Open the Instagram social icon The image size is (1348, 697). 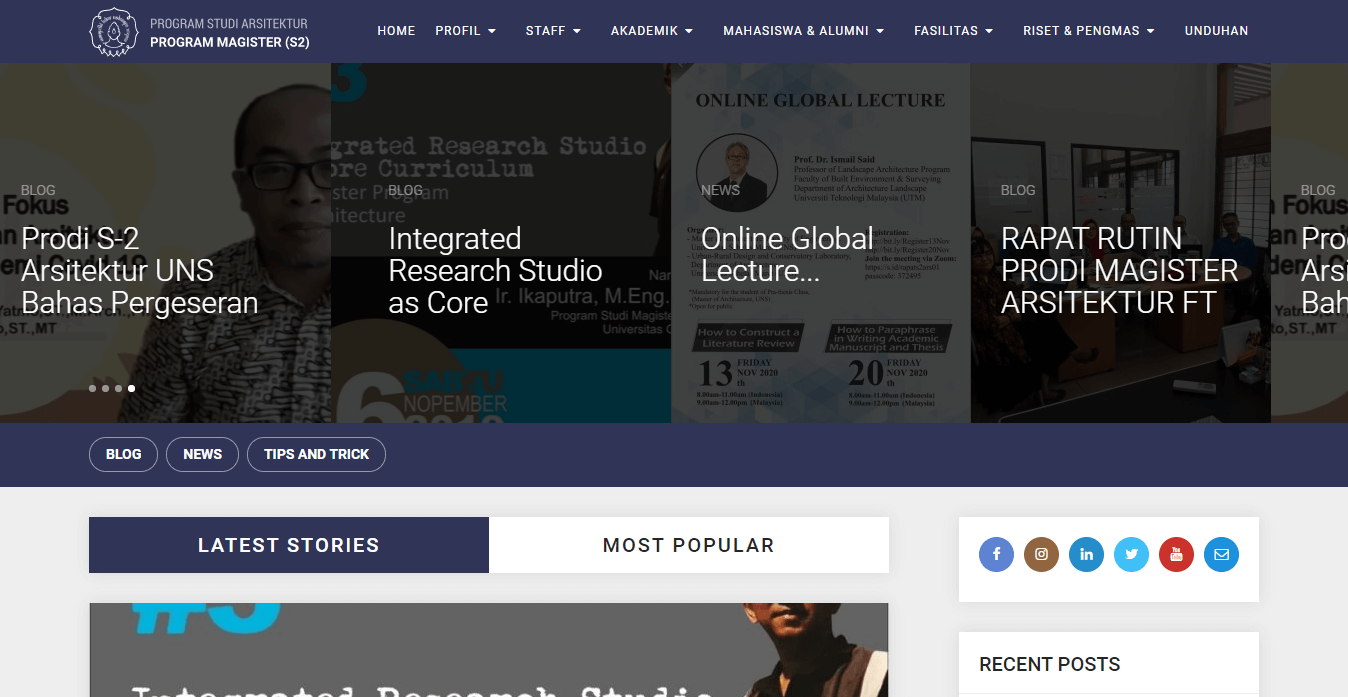point(1041,554)
